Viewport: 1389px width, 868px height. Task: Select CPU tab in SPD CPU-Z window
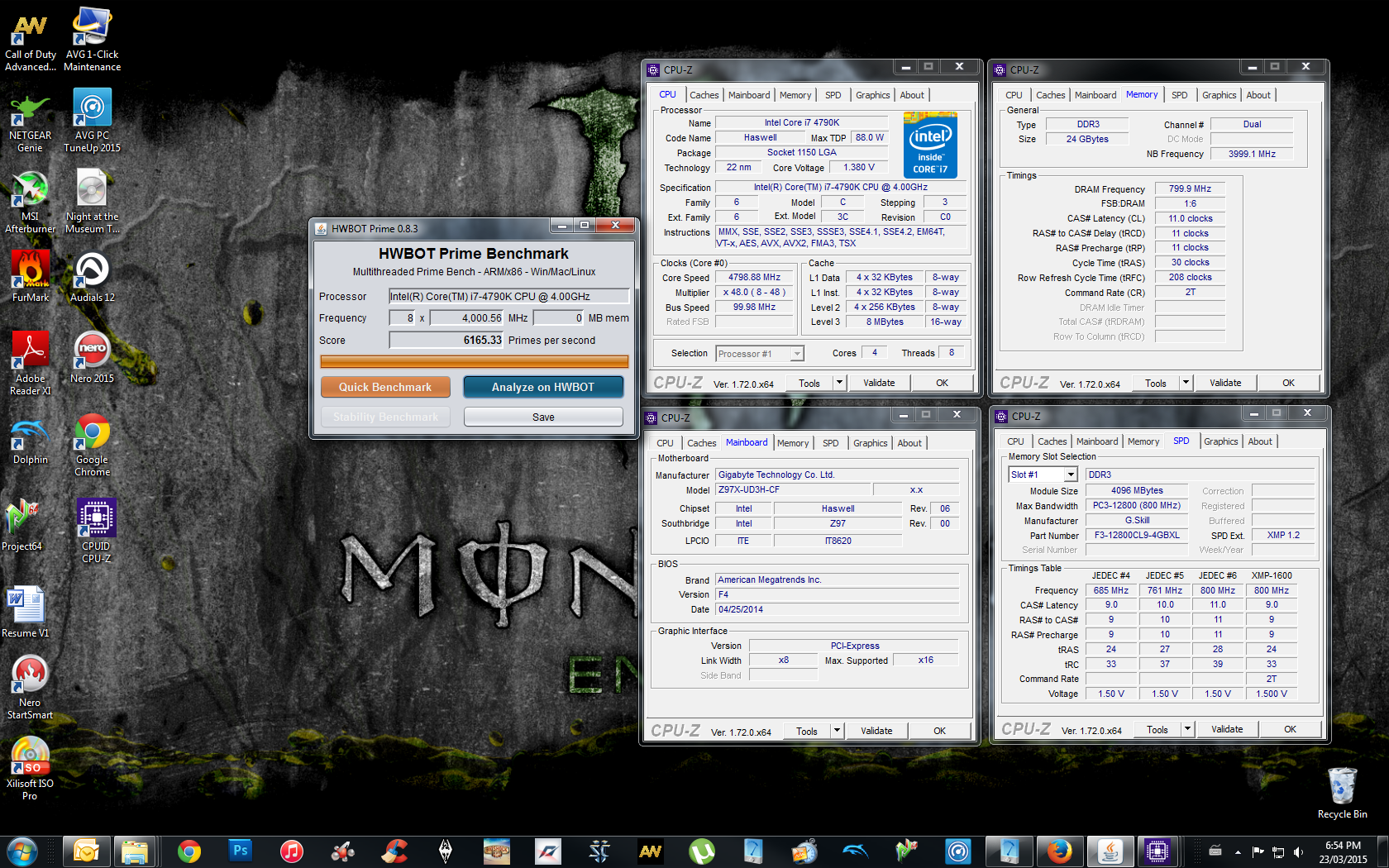[x=1015, y=441]
